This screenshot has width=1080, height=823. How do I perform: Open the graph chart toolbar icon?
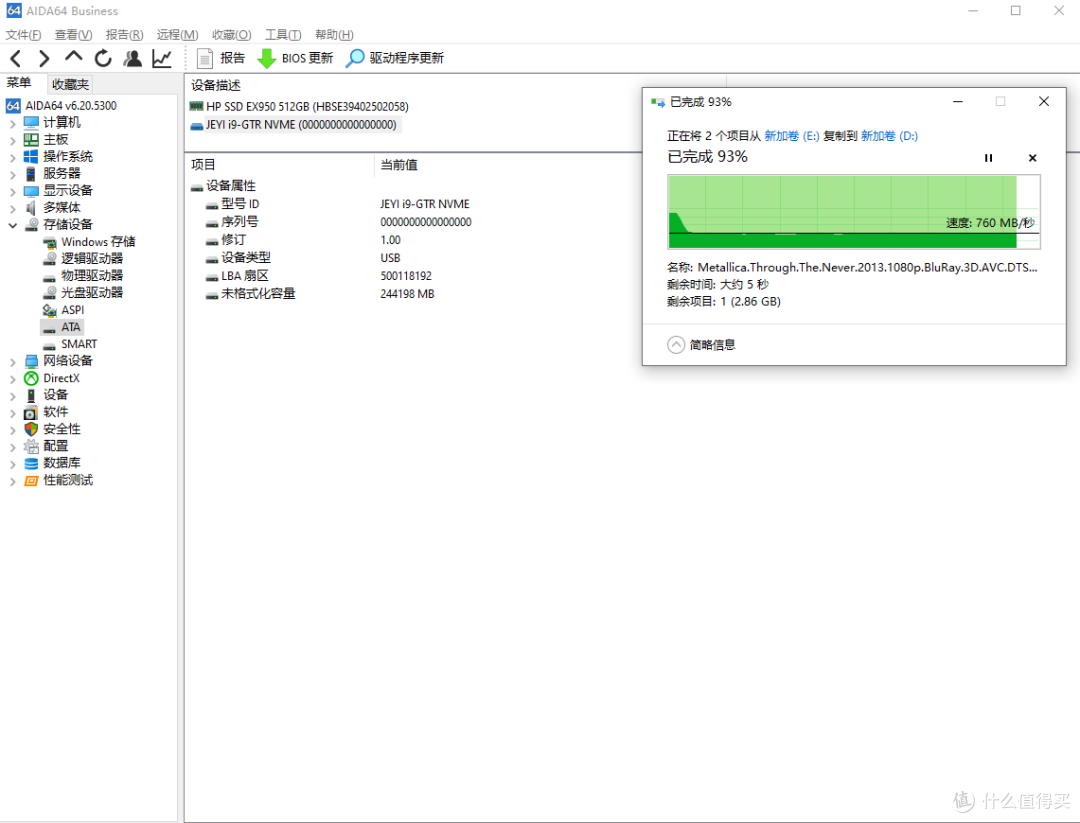point(162,59)
